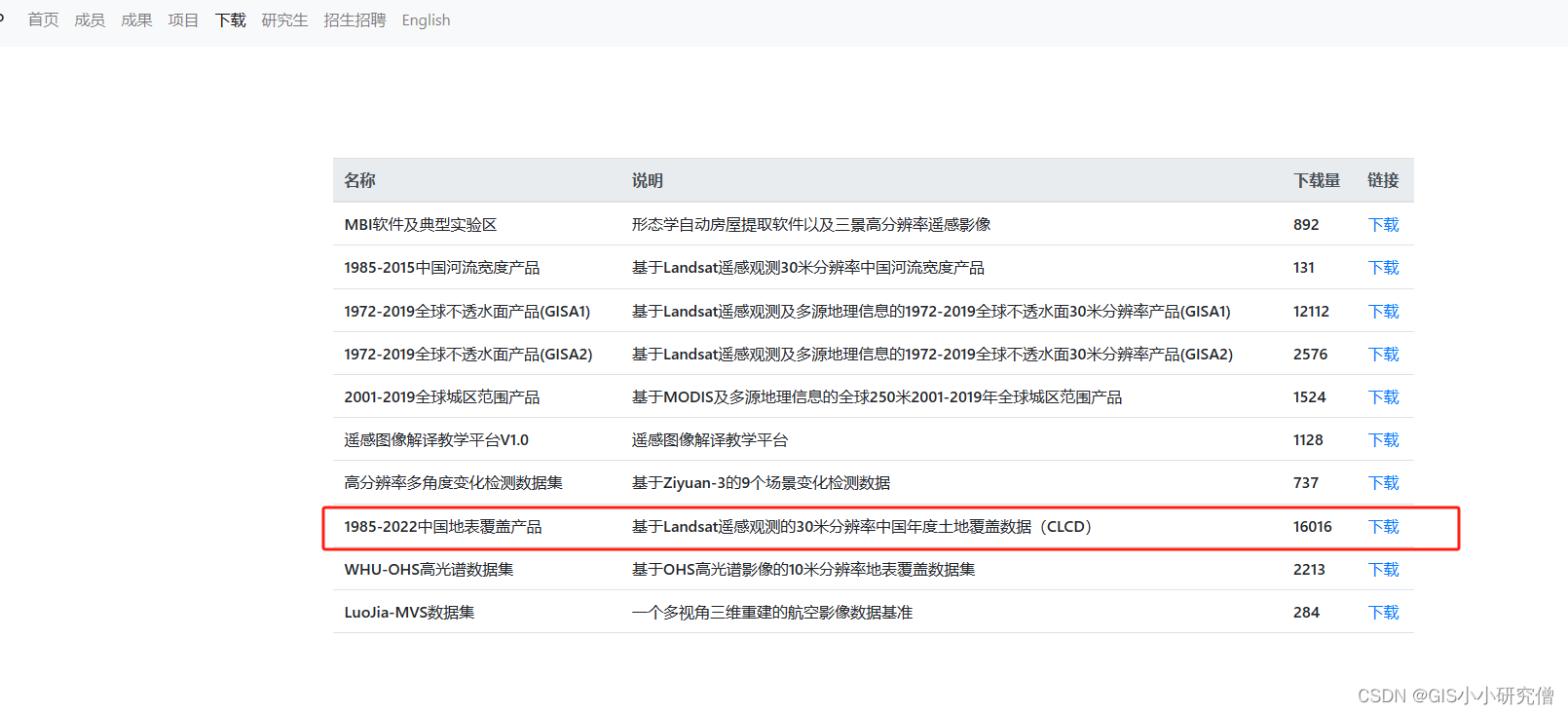Download 1985-2022中国地表覆盖产品 (CLCD)
This screenshot has width=1568, height=714.
click(1383, 527)
